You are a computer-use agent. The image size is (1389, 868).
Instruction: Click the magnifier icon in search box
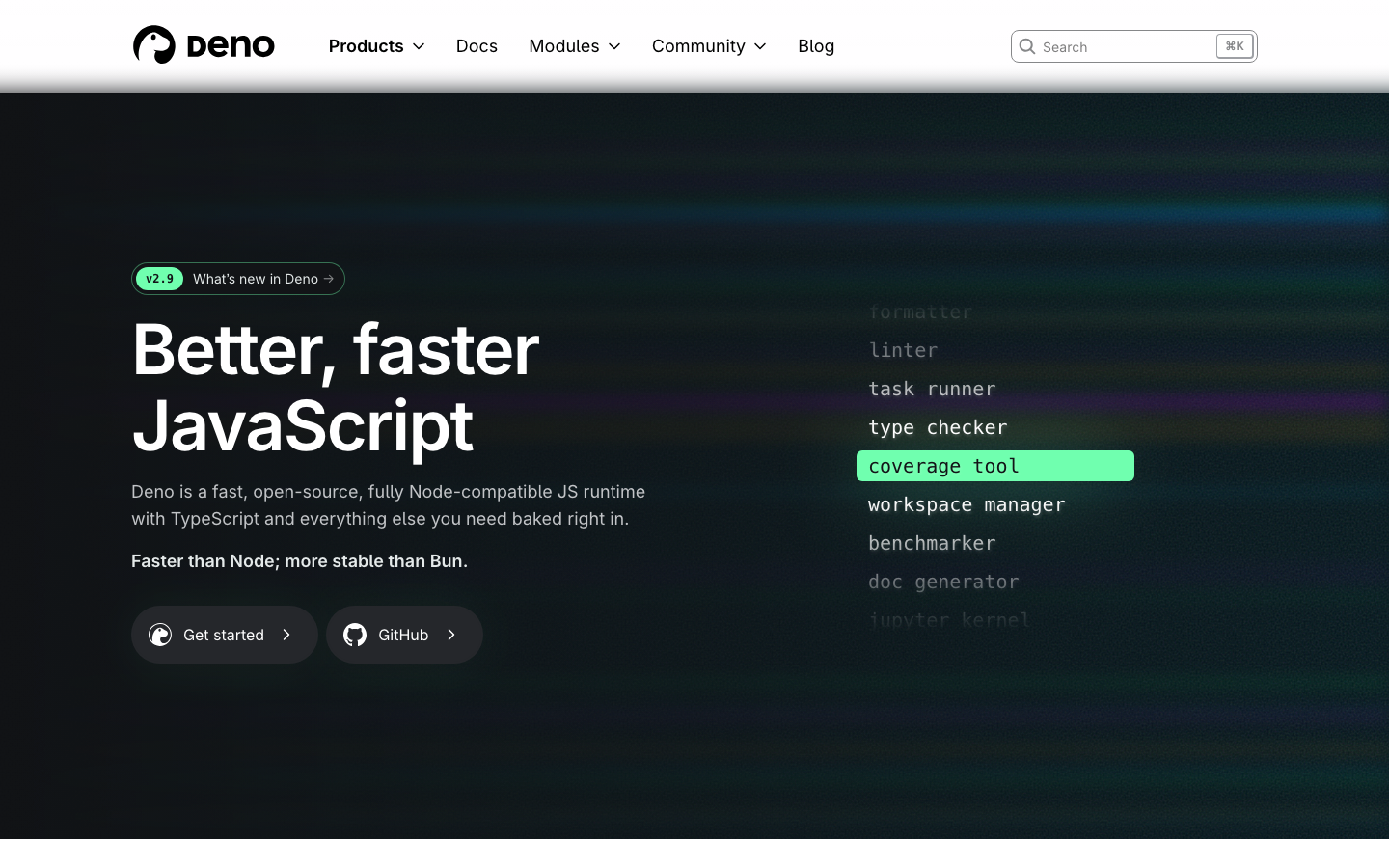1027,46
